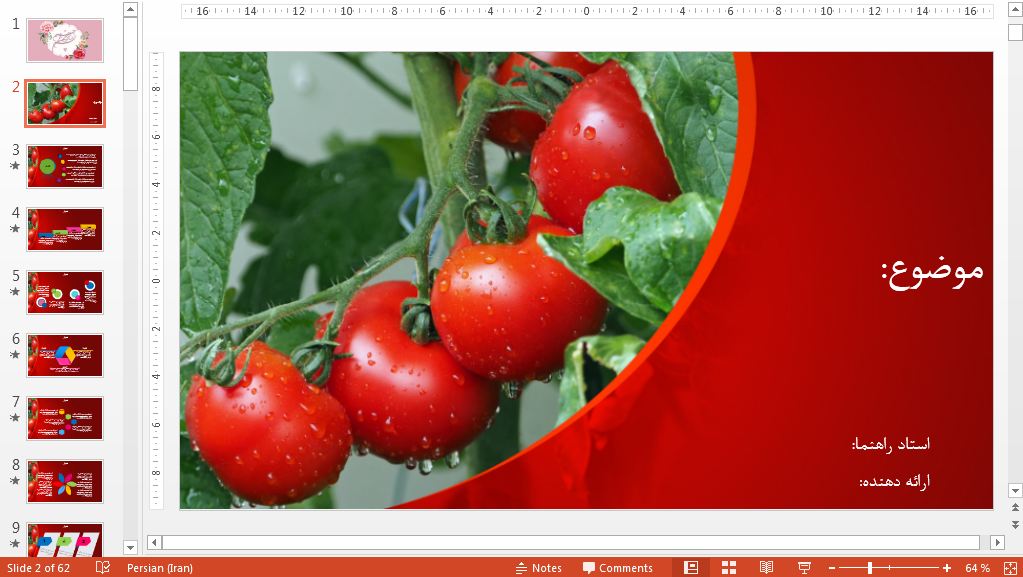
Task: Run the spelling check via the proofing icon
Action: point(102,567)
